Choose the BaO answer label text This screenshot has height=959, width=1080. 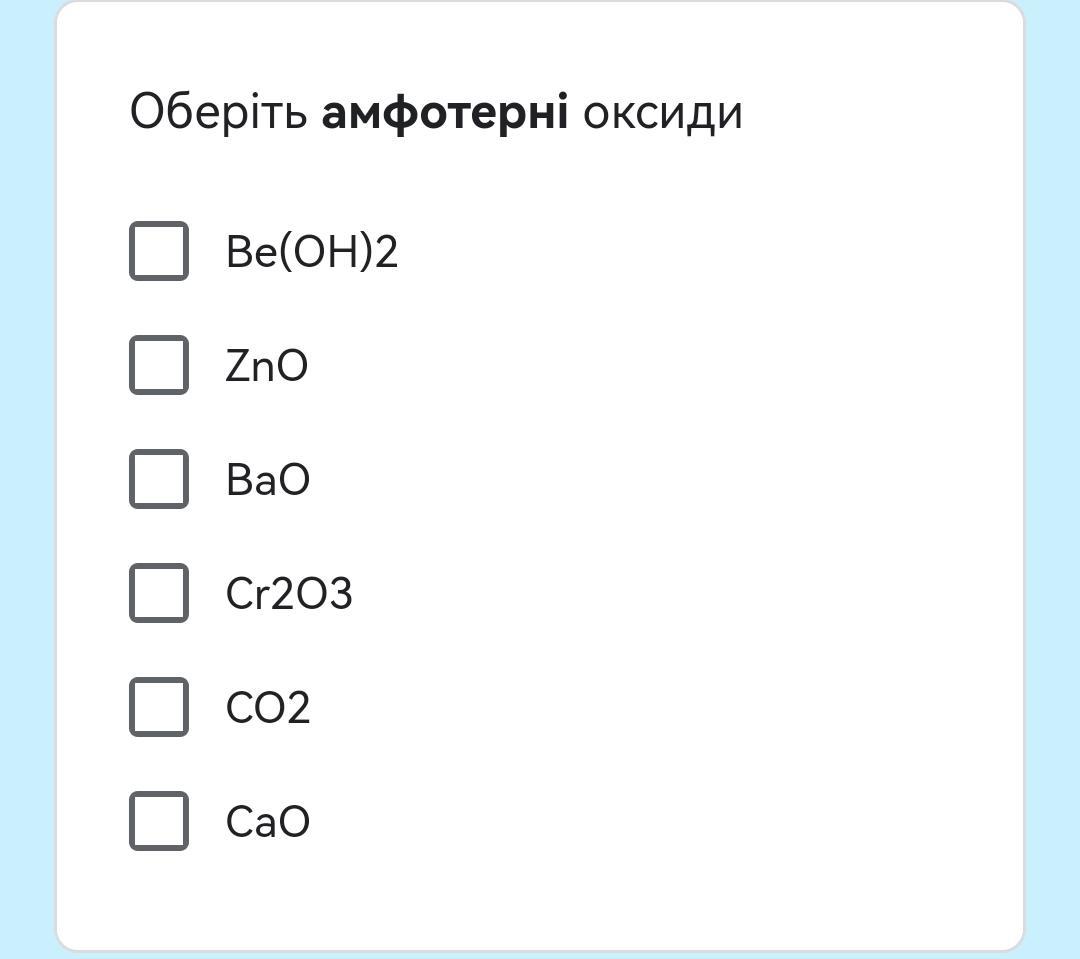point(268,480)
